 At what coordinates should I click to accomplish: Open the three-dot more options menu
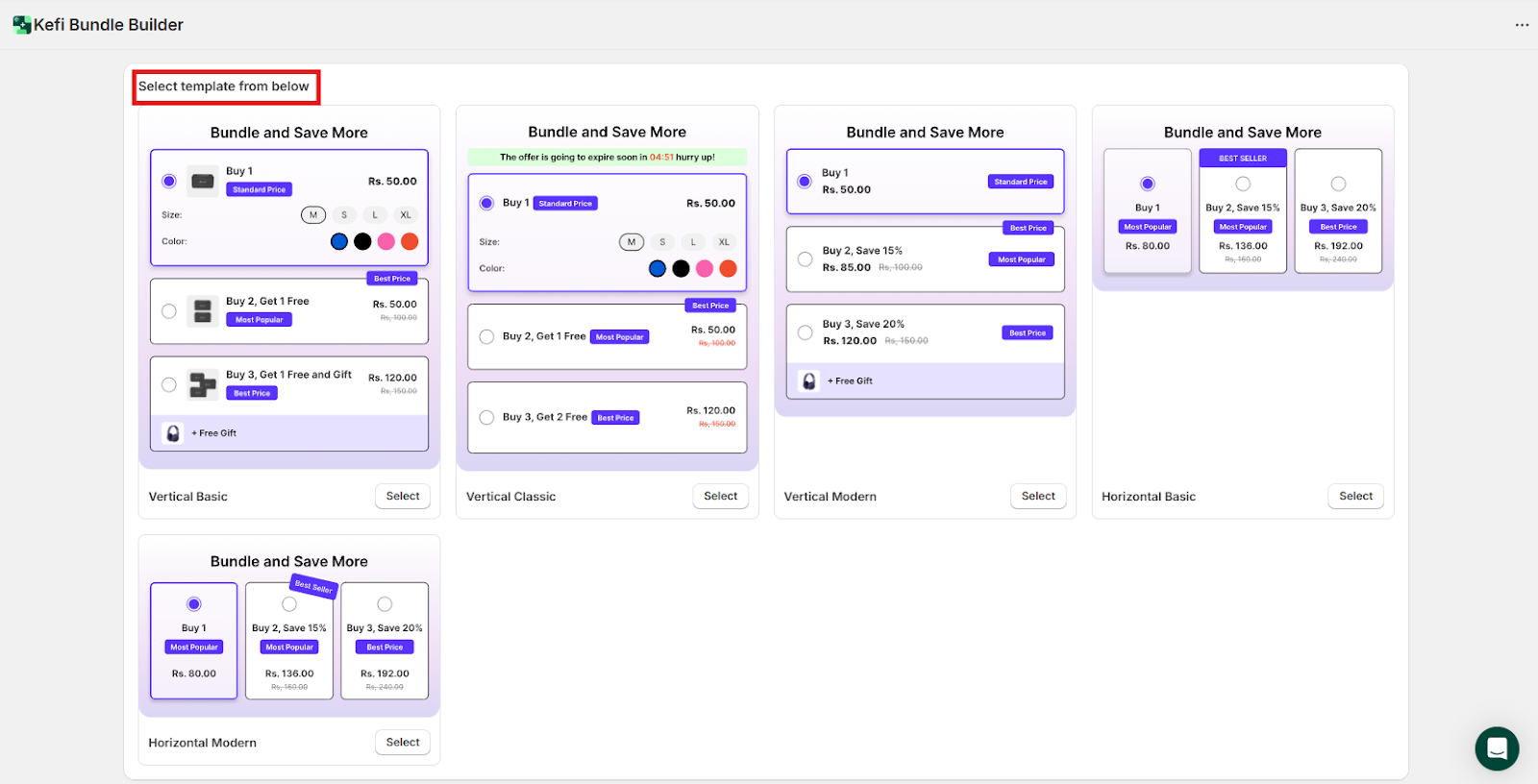click(x=1522, y=25)
